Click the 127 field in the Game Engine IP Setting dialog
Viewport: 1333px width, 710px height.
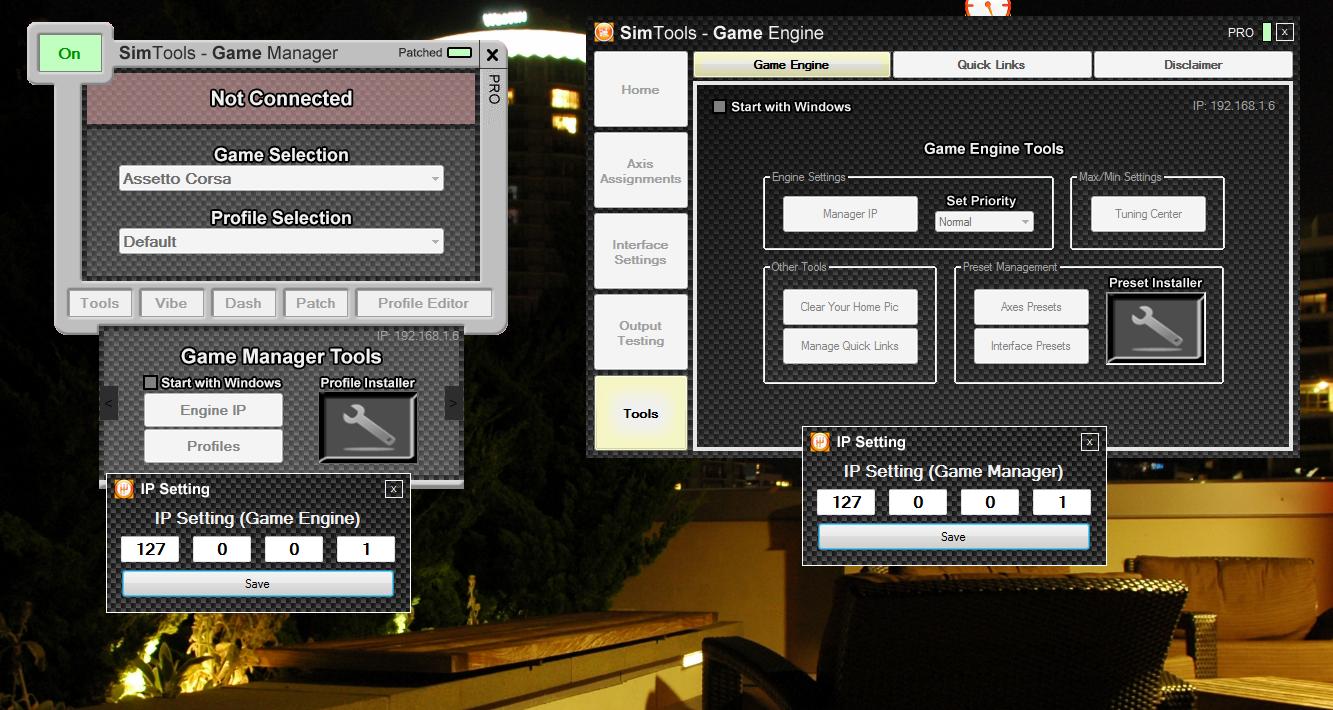(150, 549)
